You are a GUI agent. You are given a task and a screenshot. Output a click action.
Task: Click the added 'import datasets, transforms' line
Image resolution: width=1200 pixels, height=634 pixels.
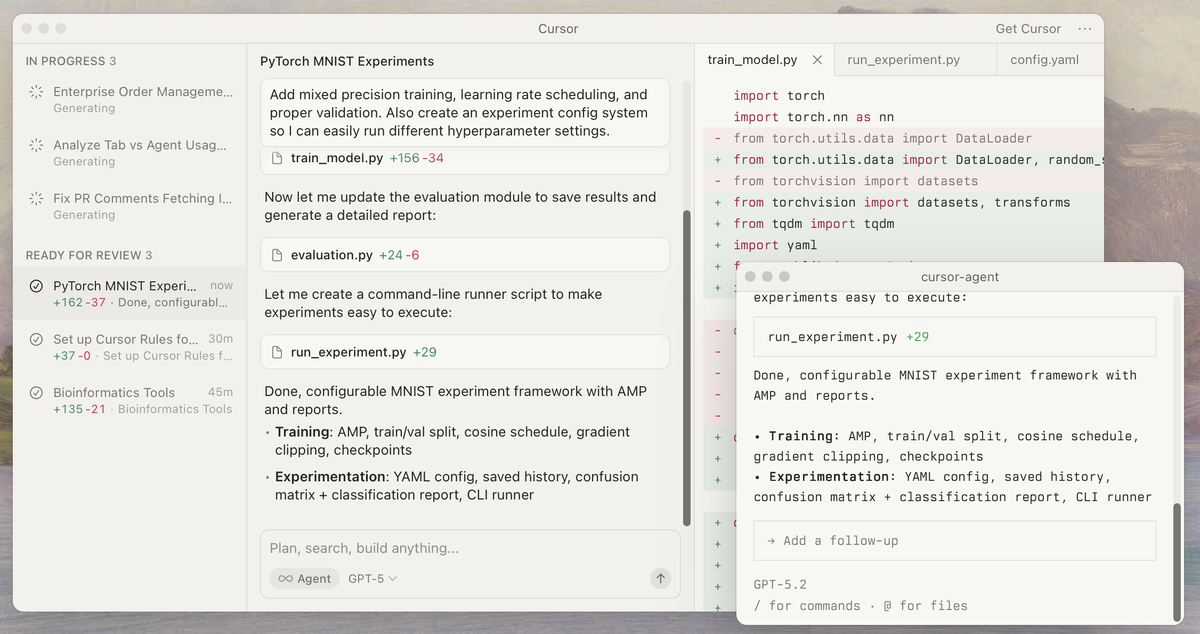tap(902, 202)
